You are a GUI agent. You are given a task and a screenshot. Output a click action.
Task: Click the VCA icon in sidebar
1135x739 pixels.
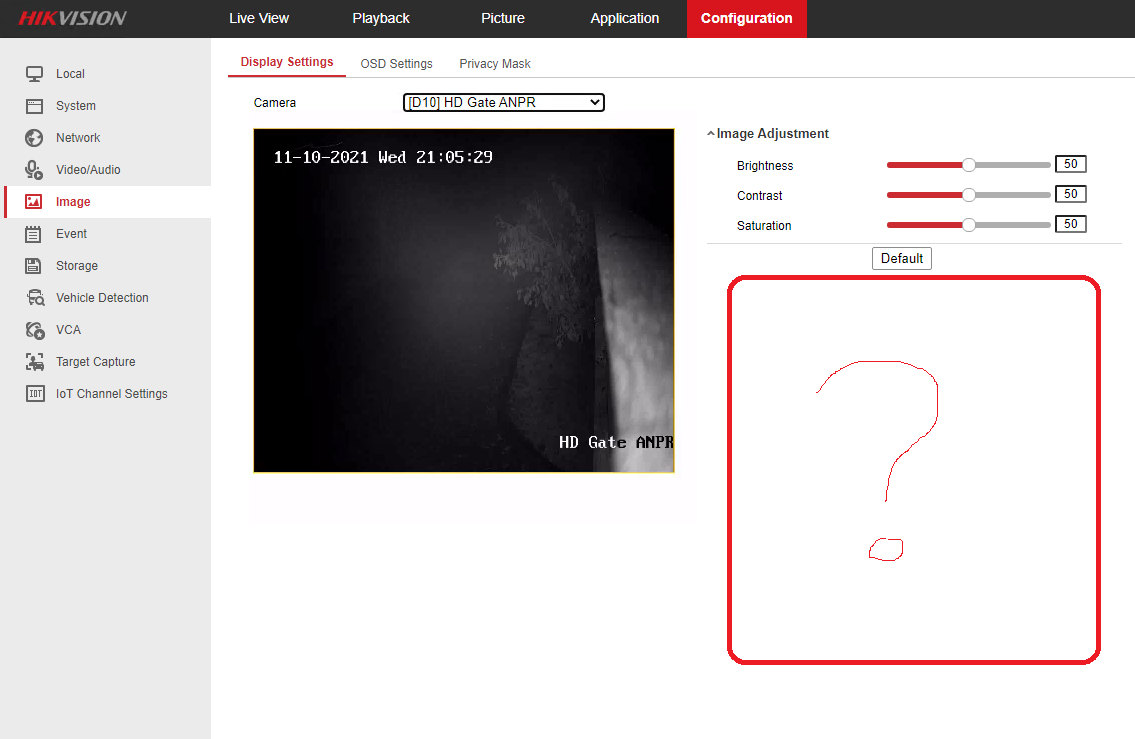coord(35,330)
